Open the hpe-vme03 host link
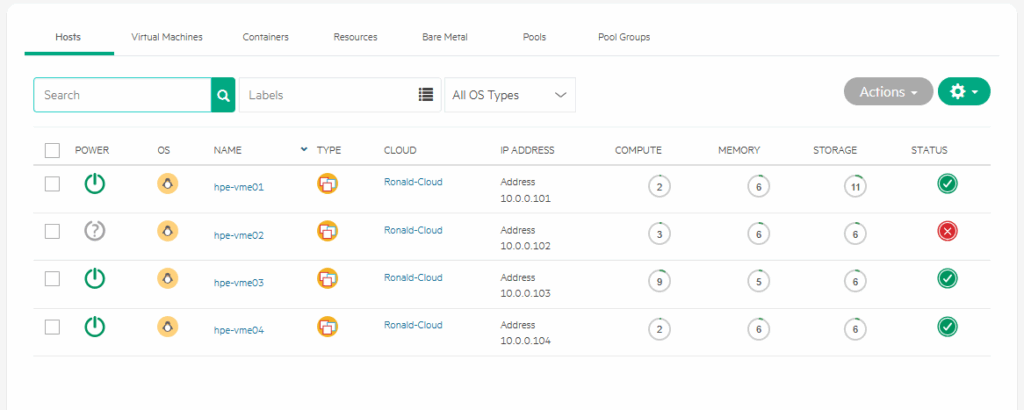 (239, 283)
